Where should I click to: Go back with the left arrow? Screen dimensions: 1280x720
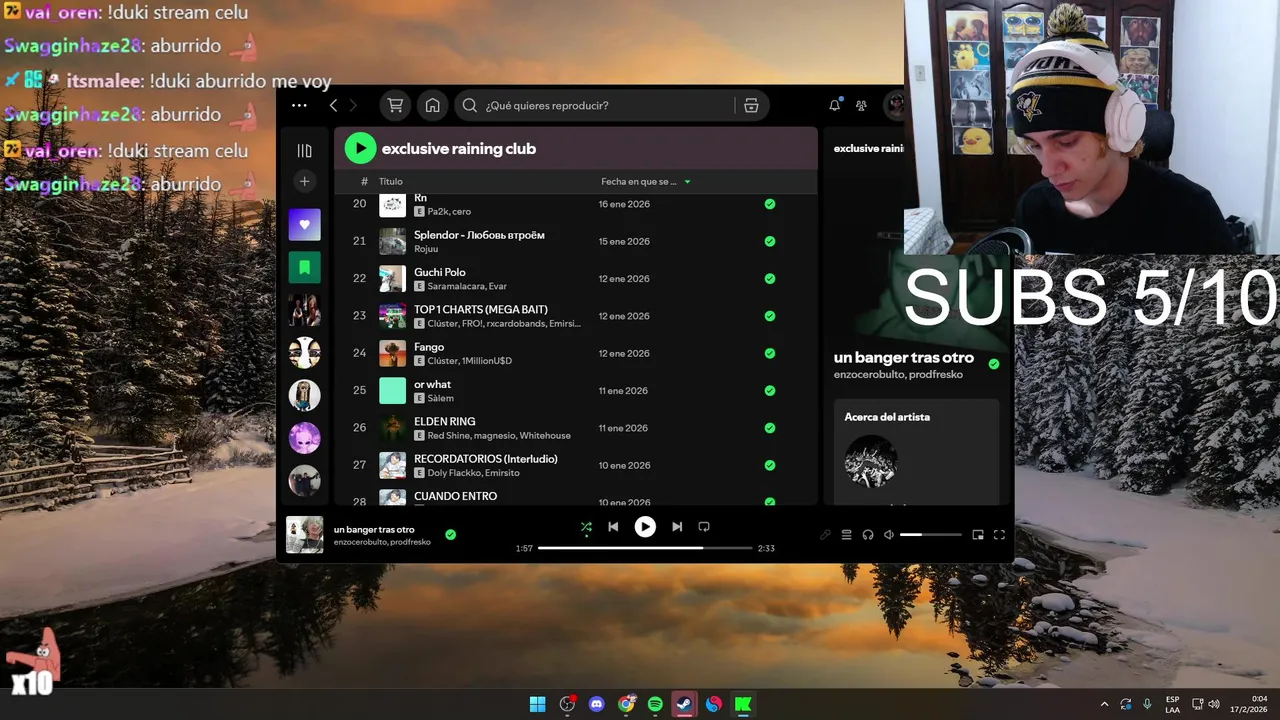tap(333, 105)
